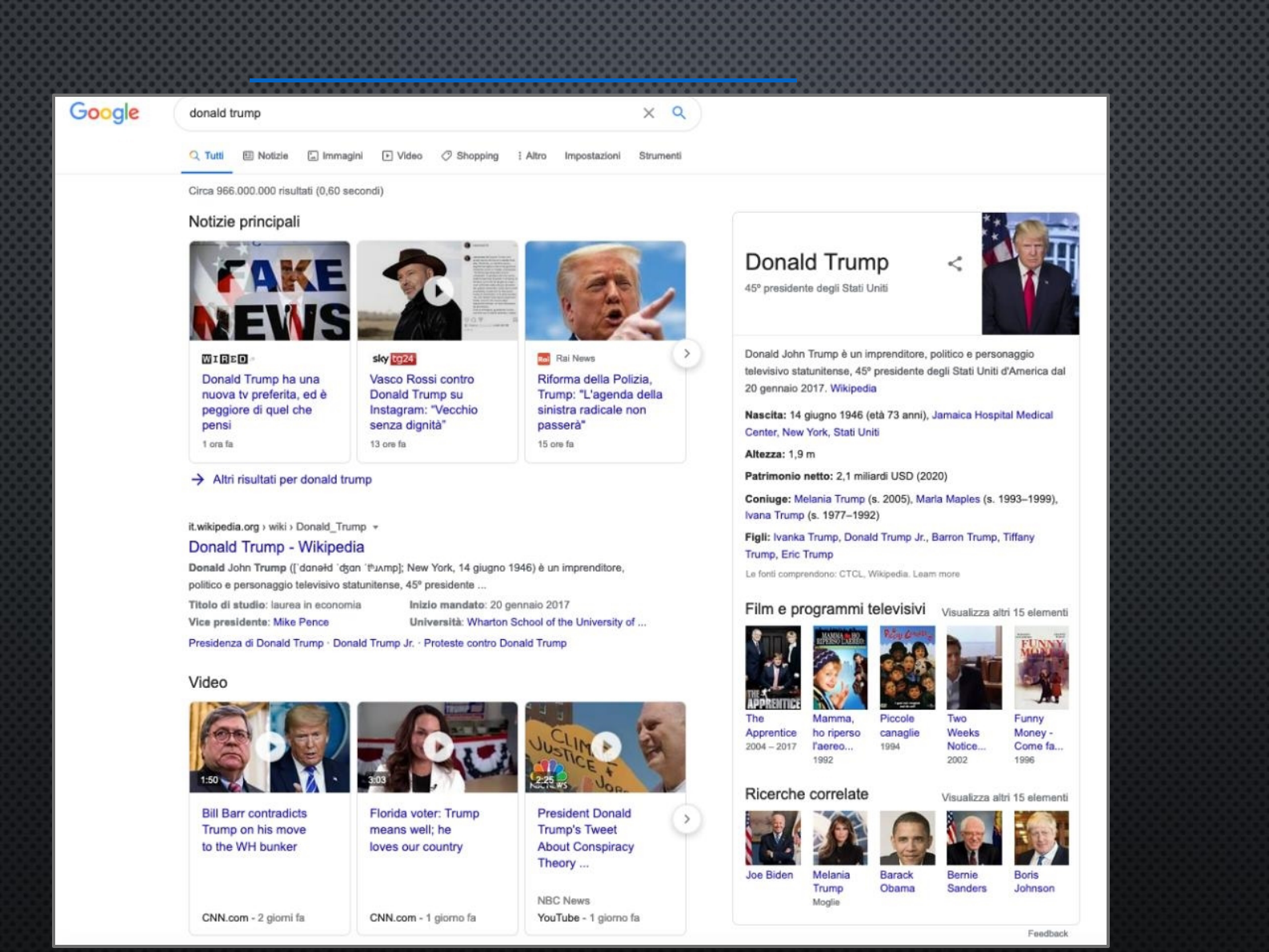The width and height of the screenshot is (1269, 952).
Task: Open Bill Barr contradicts Trump video title
Action: 254,830
